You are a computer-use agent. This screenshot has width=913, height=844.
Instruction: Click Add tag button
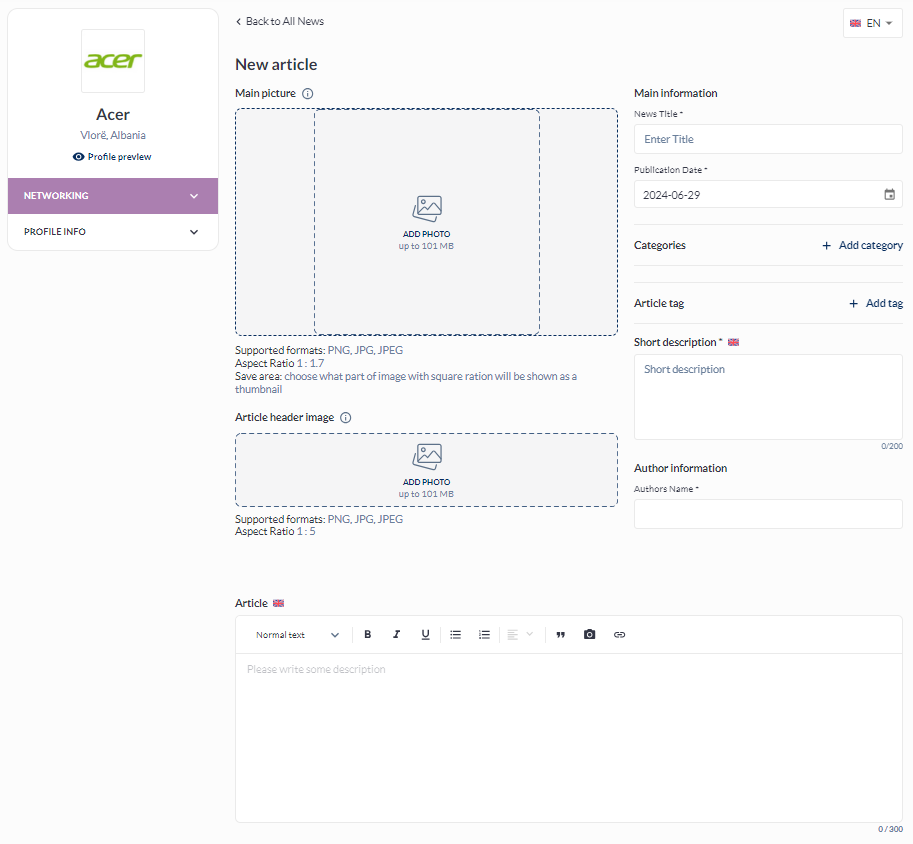click(876, 303)
